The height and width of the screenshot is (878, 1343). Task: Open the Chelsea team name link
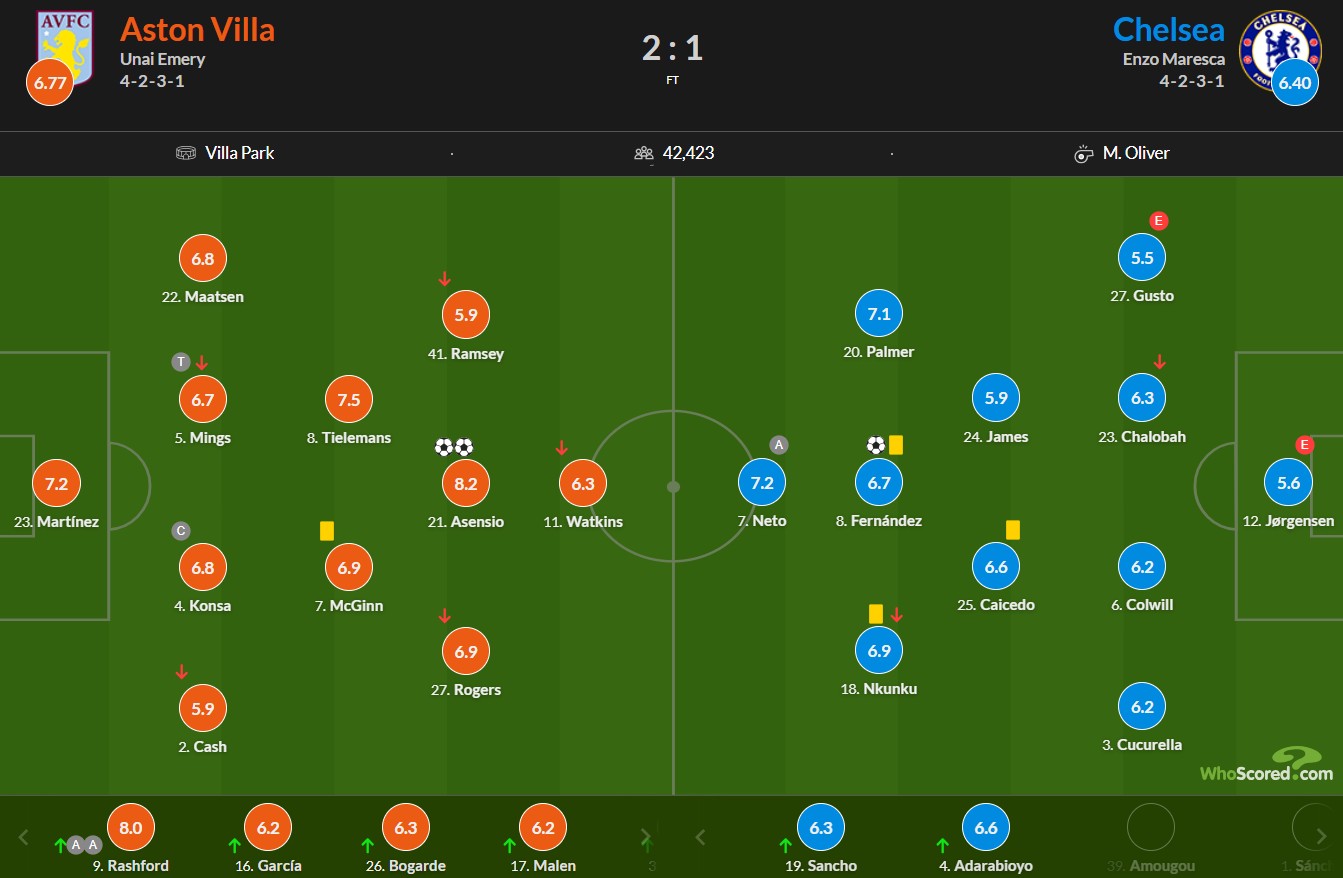1169,29
